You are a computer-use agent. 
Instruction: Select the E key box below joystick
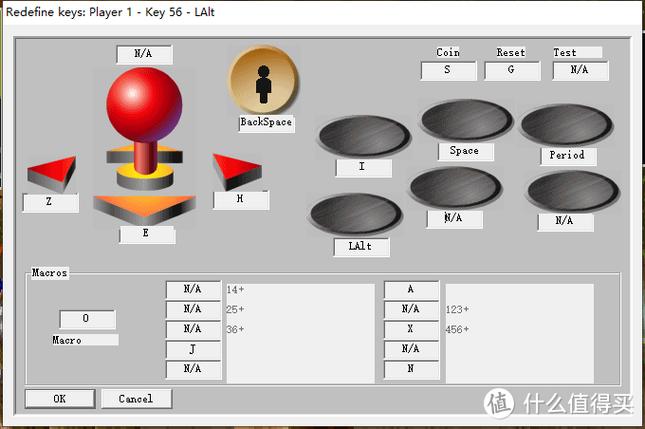tap(147, 235)
